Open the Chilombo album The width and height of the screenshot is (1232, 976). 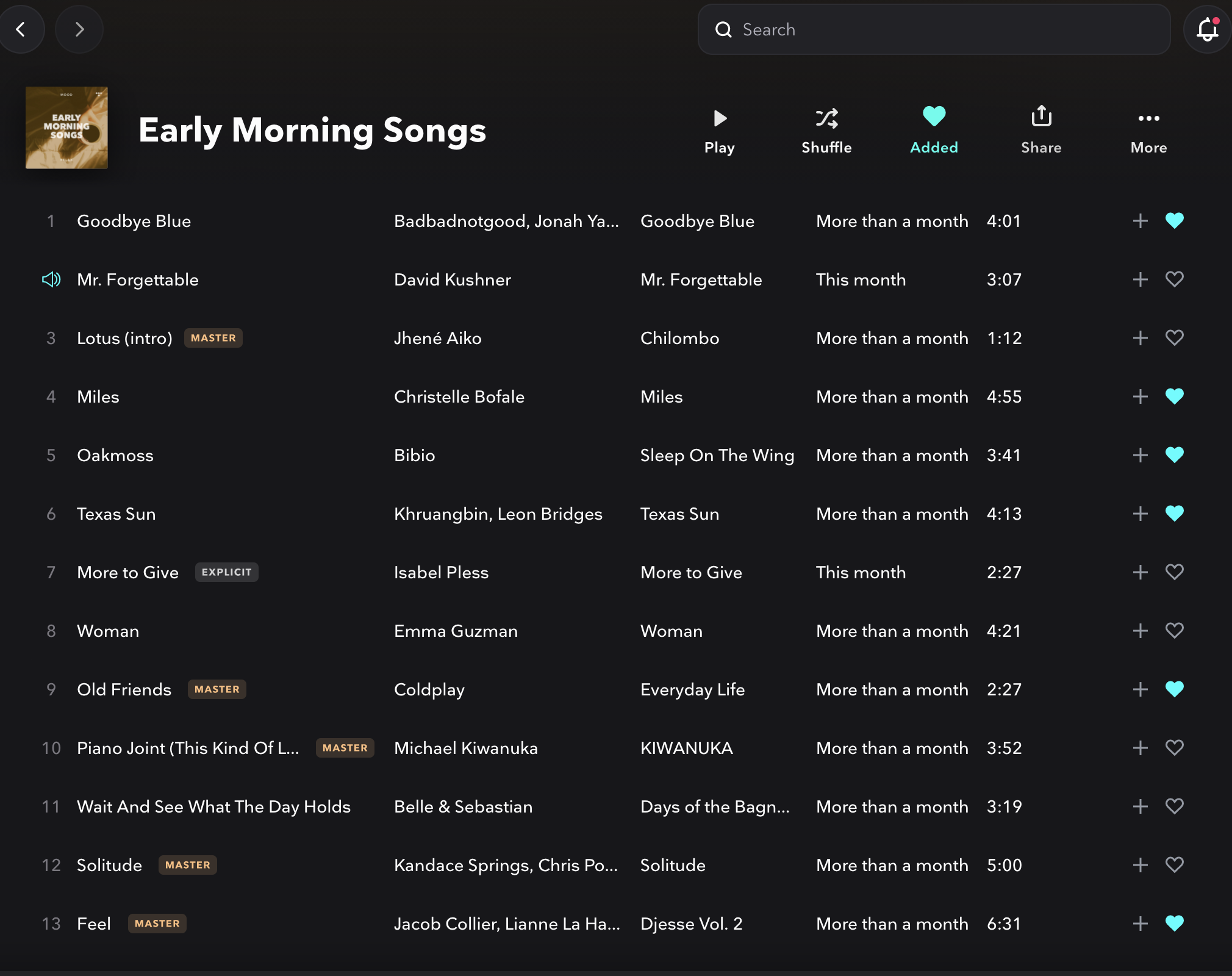click(x=680, y=338)
